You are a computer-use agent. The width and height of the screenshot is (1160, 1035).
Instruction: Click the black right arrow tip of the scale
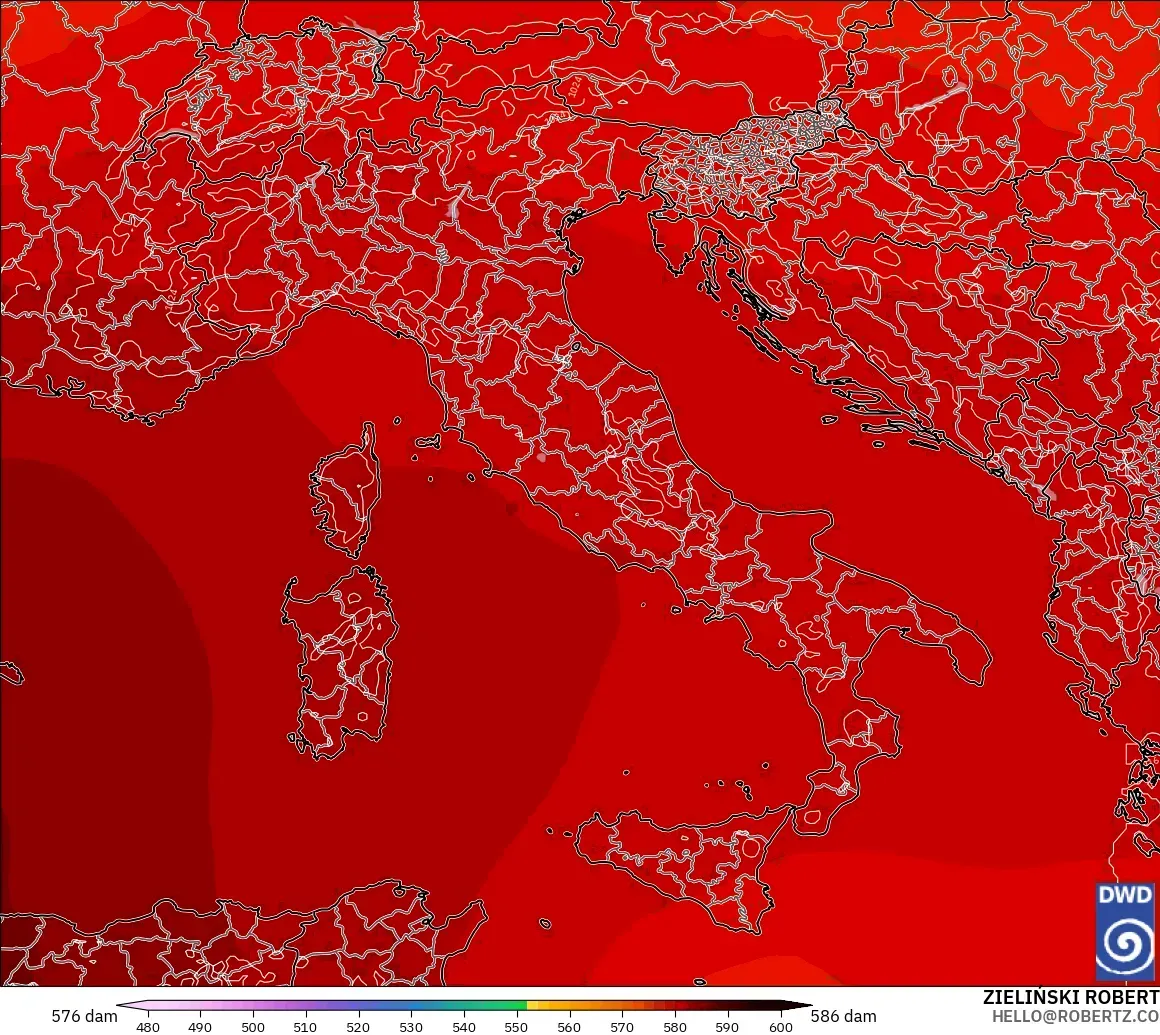(797, 1005)
